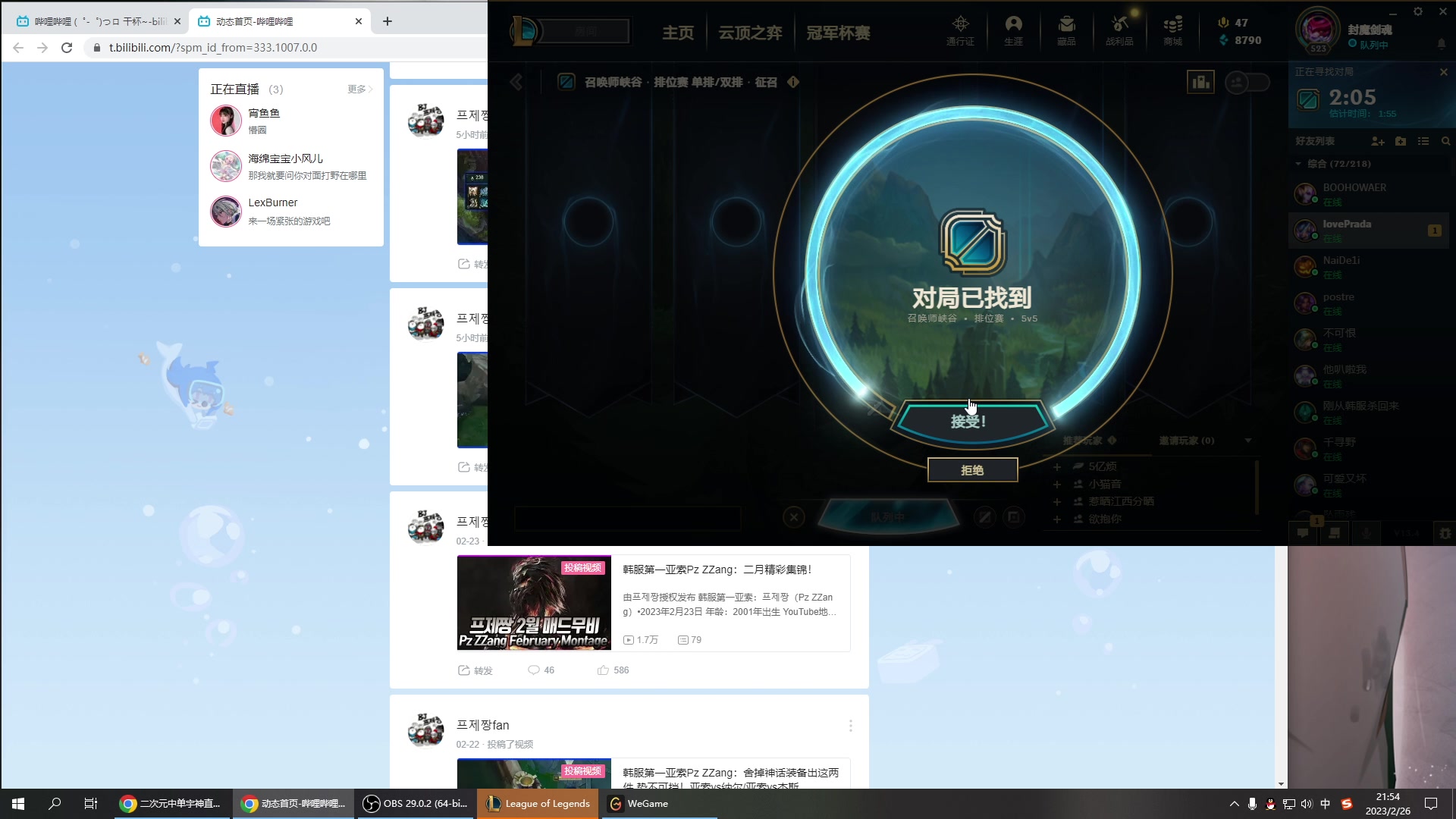Open the 通行证 pass icon

point(960,30)
